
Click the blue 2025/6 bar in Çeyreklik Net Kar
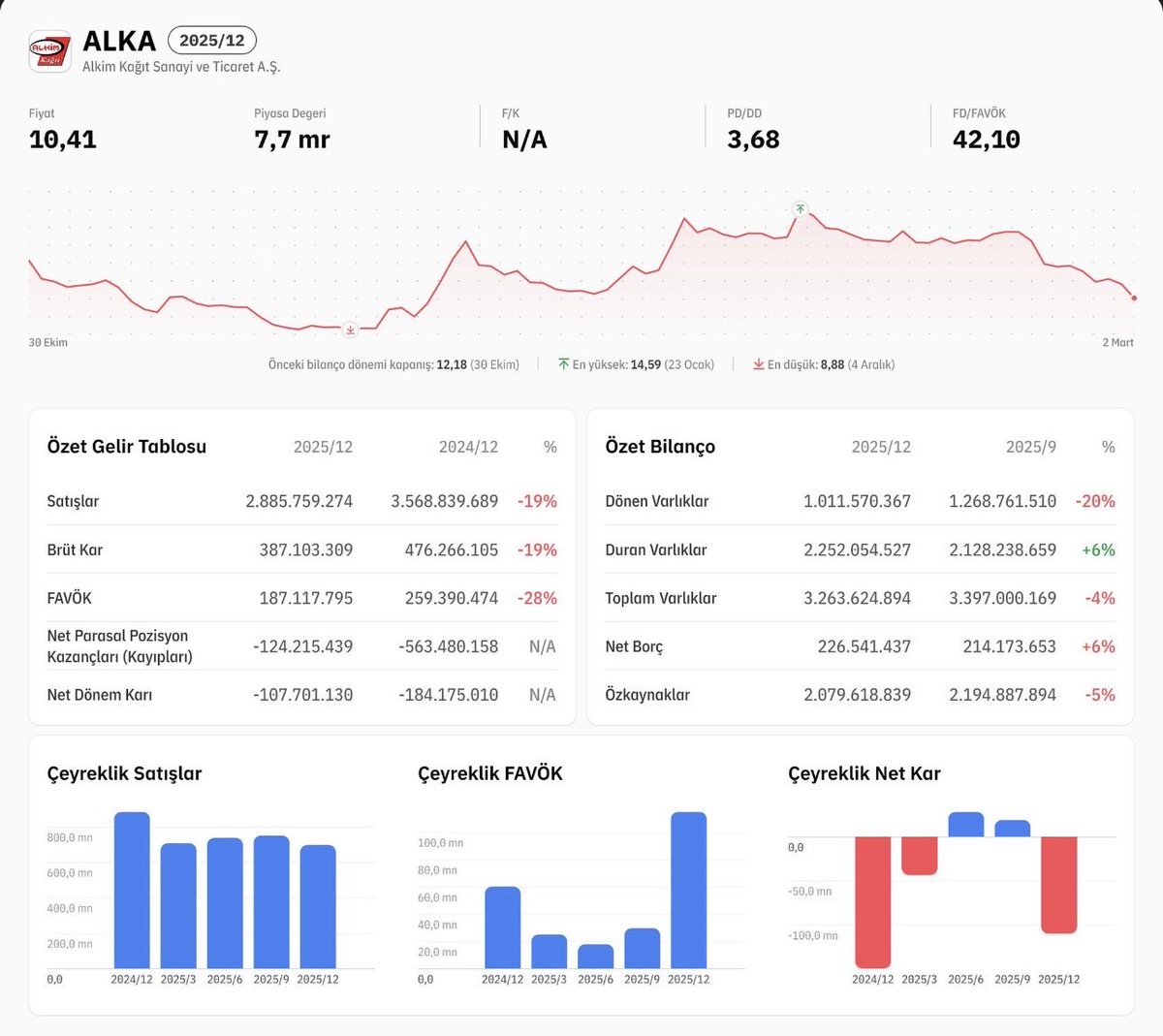[966, 825]
